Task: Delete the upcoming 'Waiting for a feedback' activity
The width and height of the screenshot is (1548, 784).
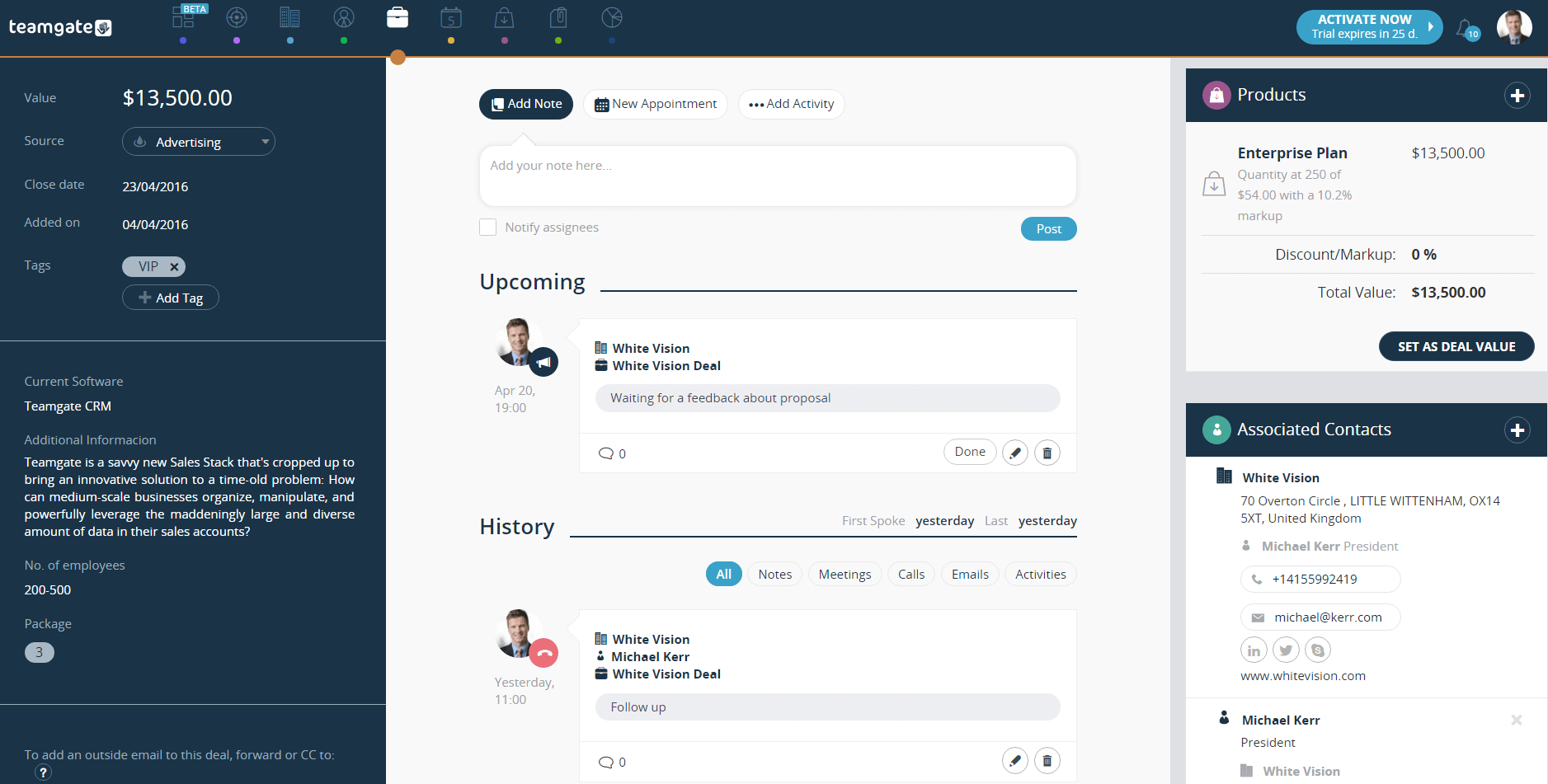Action: [x=1047, y=453]
